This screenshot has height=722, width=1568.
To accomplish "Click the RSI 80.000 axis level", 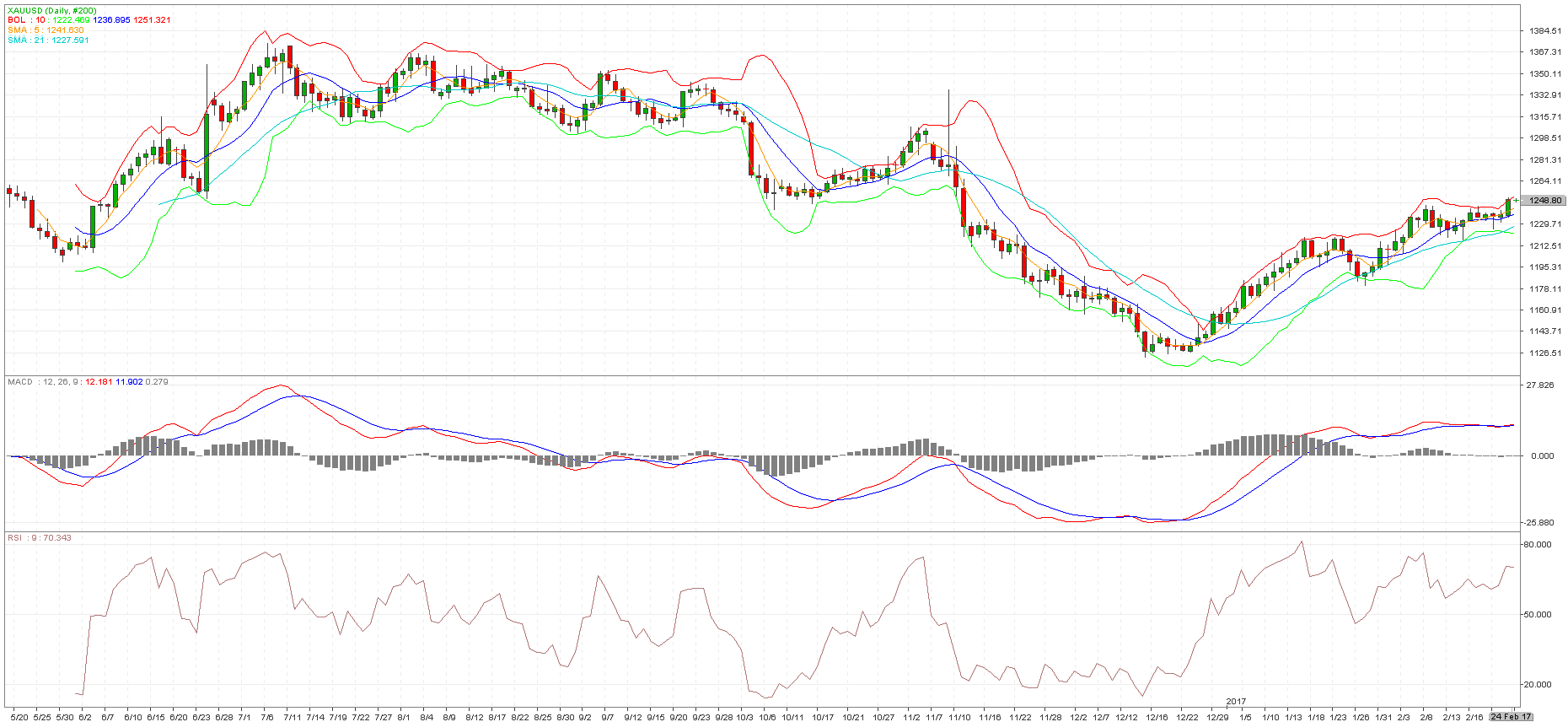I will point(1537,545).
